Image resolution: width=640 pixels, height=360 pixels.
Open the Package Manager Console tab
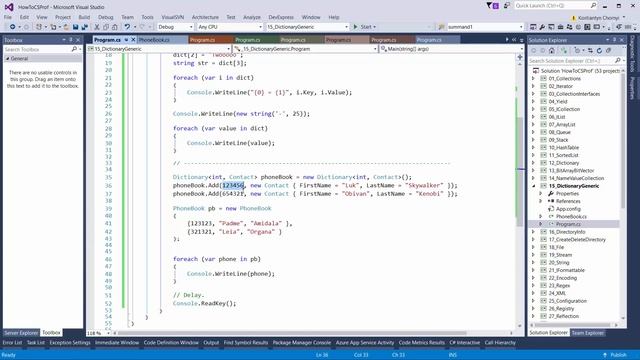pos(302,343)
